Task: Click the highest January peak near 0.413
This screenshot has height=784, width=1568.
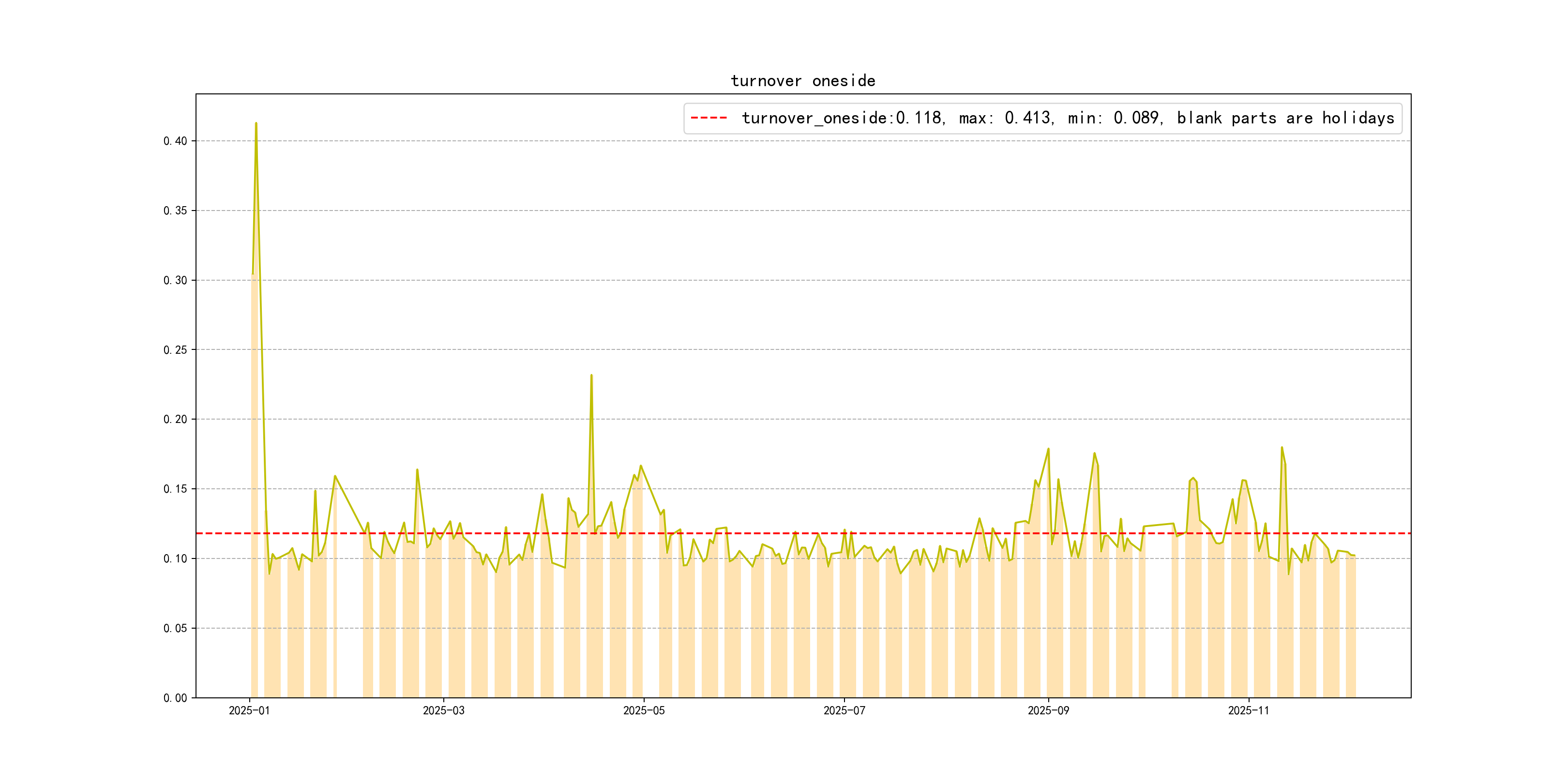Action: (256, 123)
